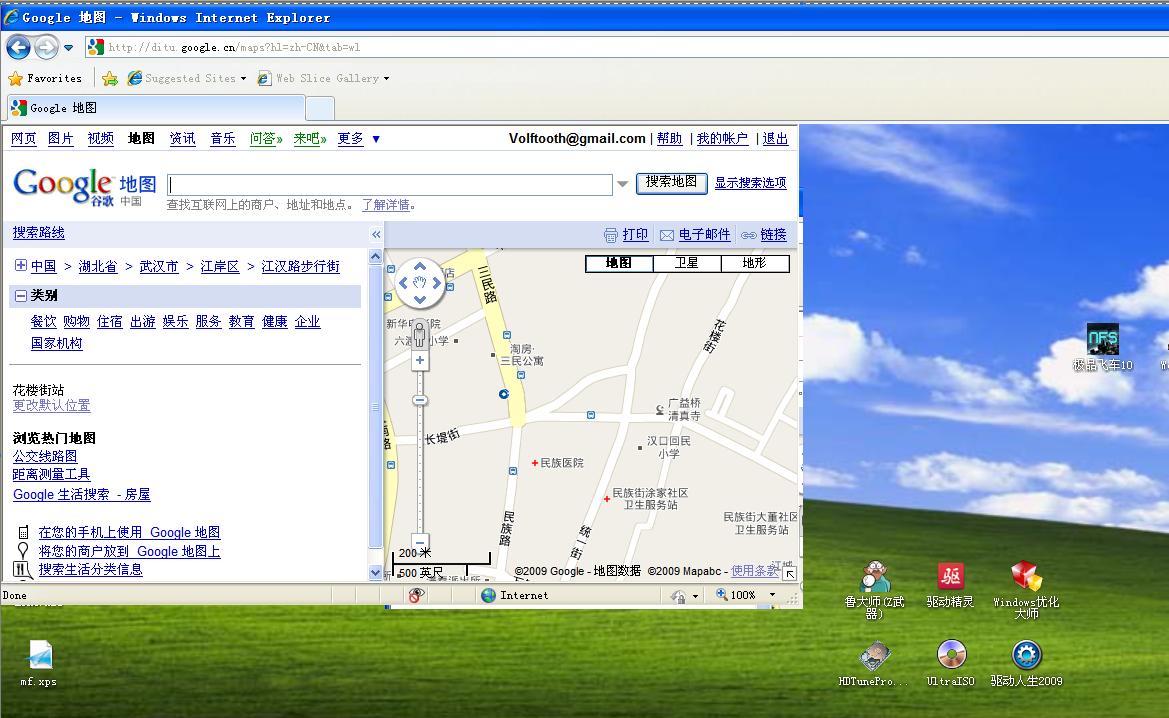The width and height of the screenshot is (1169, 718).
Task: Open Web Slice Gallery dropdown
Action: pyautogui.click(x=324, y=78)
